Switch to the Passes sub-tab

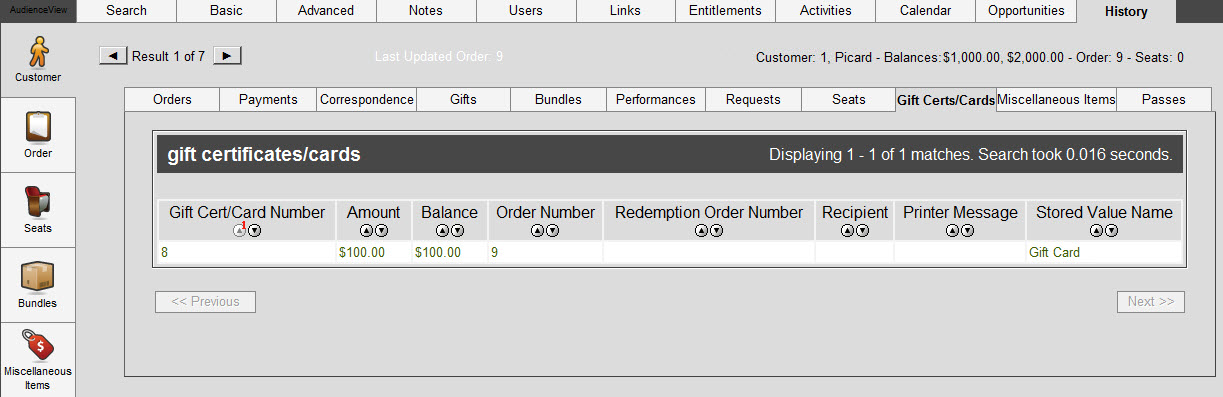(x=1163, y=99)
